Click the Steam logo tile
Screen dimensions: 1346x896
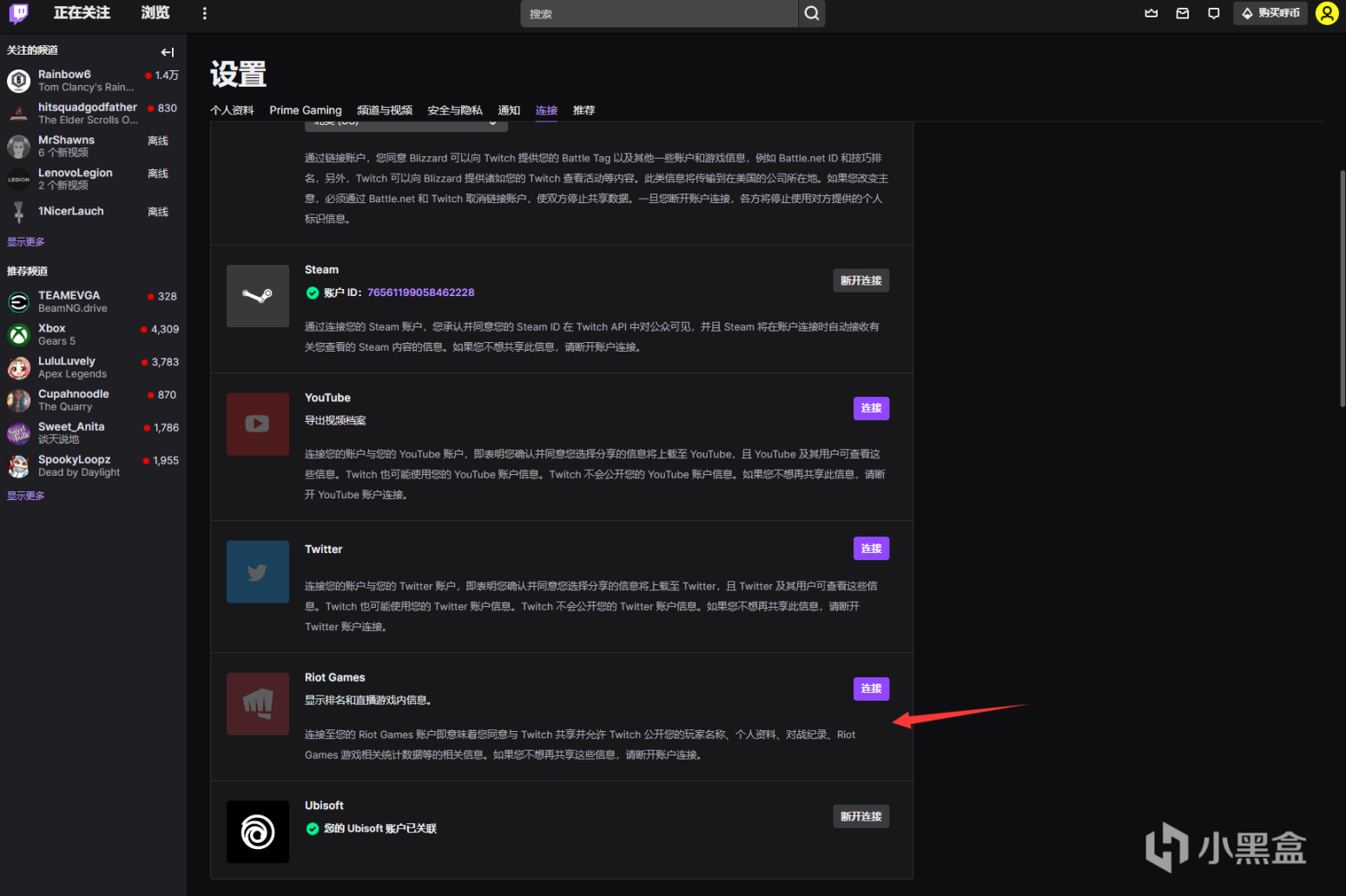258,296
